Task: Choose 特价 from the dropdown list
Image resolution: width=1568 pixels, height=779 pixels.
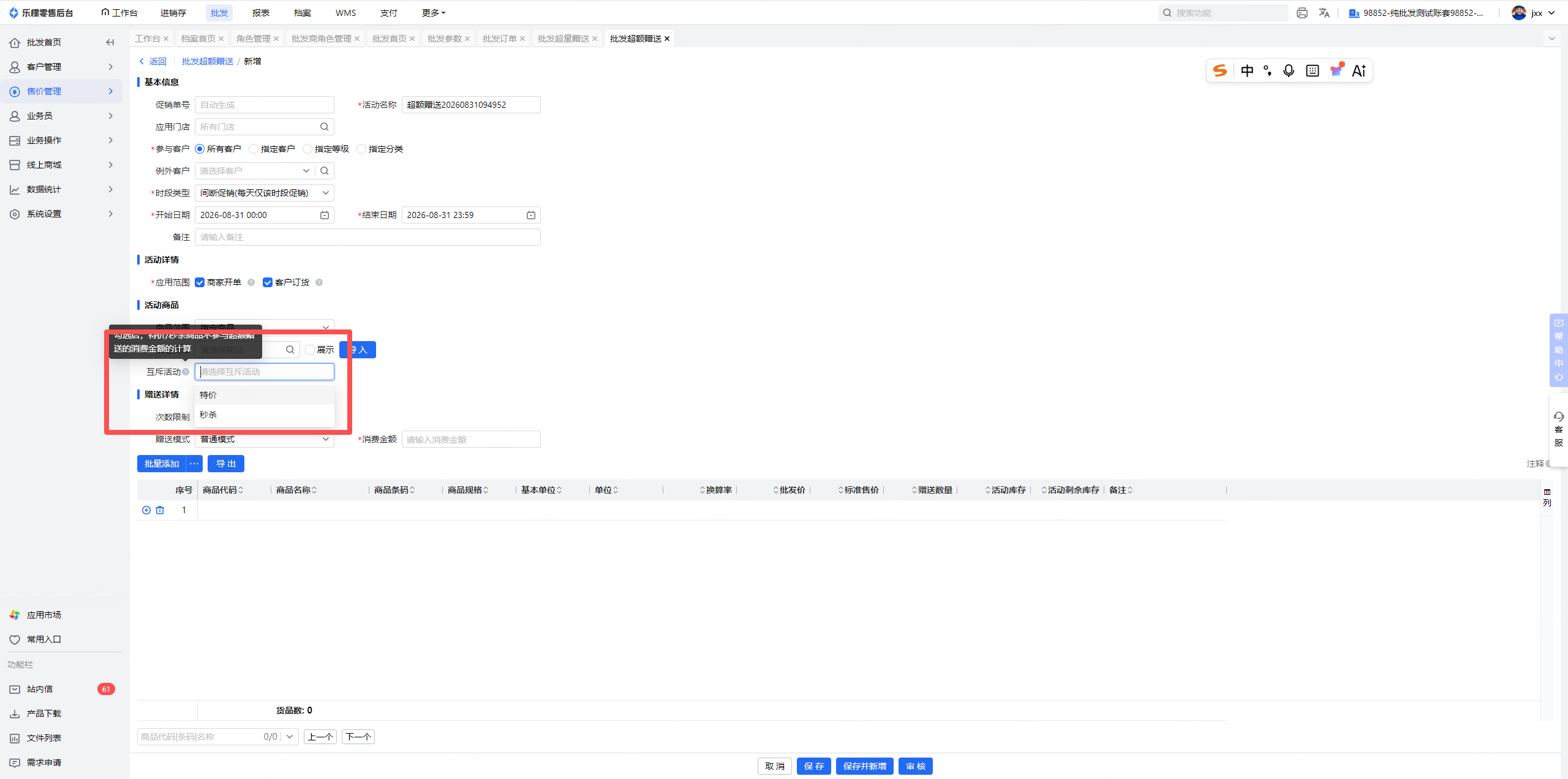Action: point(265,395)
